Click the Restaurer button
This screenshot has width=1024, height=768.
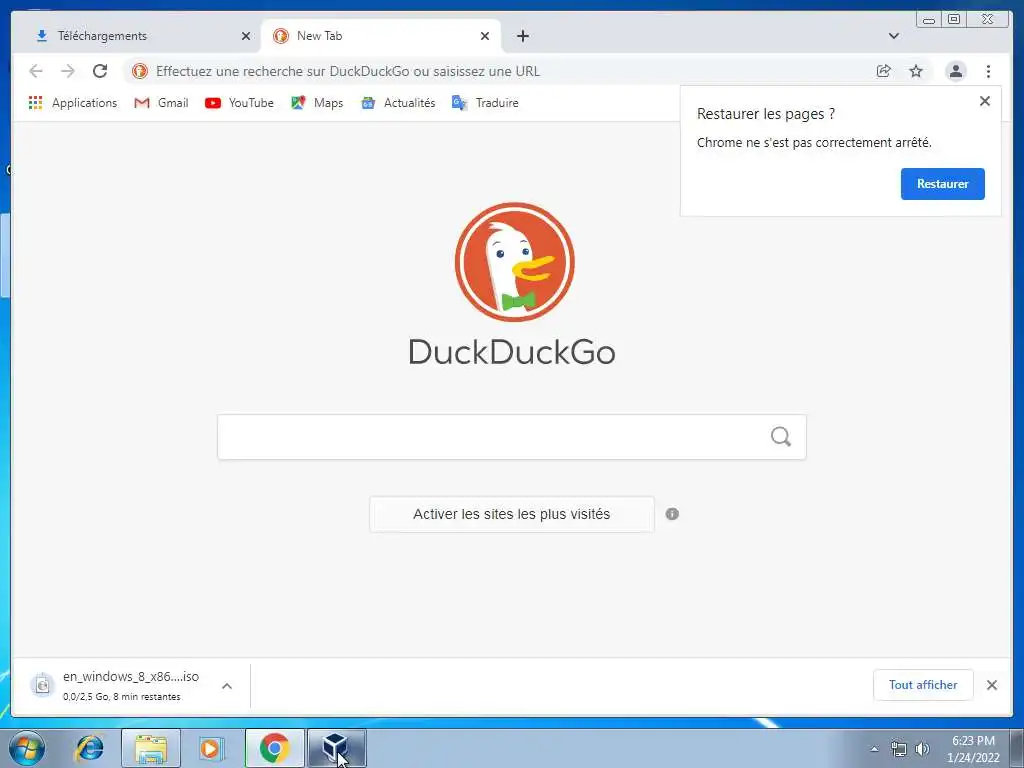tap(942, 184)
